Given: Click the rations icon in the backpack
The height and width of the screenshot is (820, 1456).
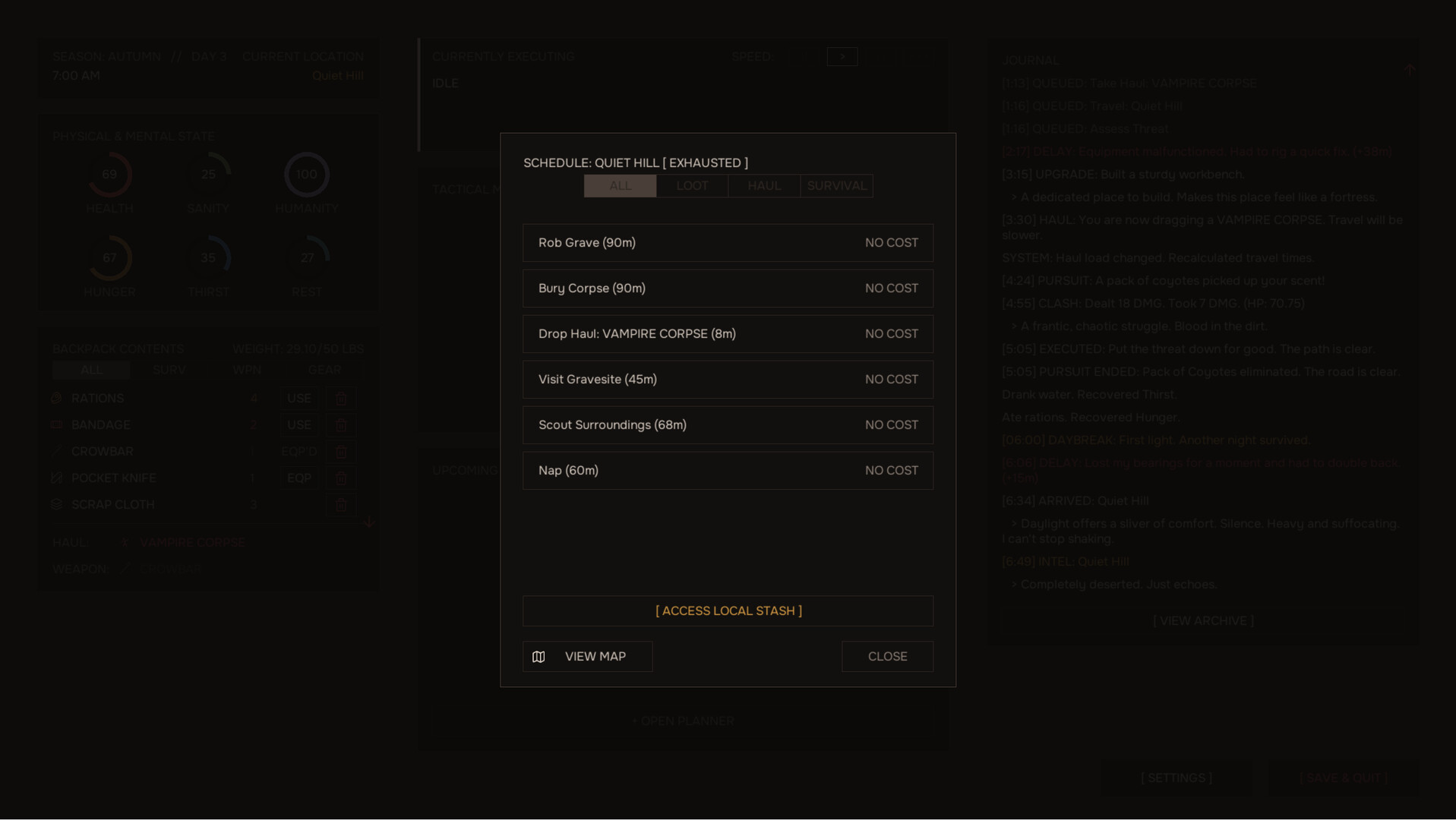Looking at the screenshot, I should 56,399.
